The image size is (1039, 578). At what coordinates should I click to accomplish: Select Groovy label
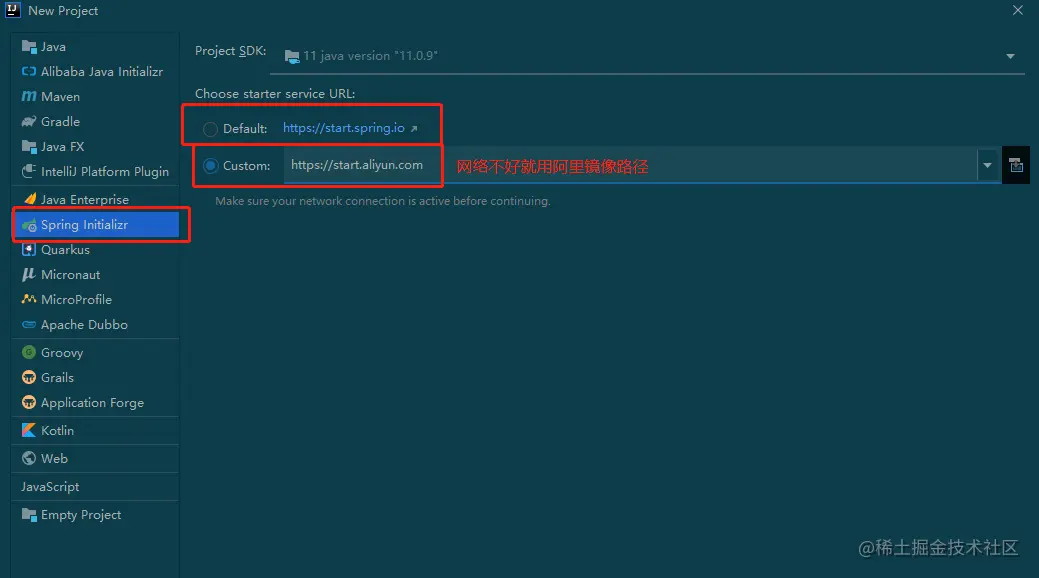pos(62,353)
